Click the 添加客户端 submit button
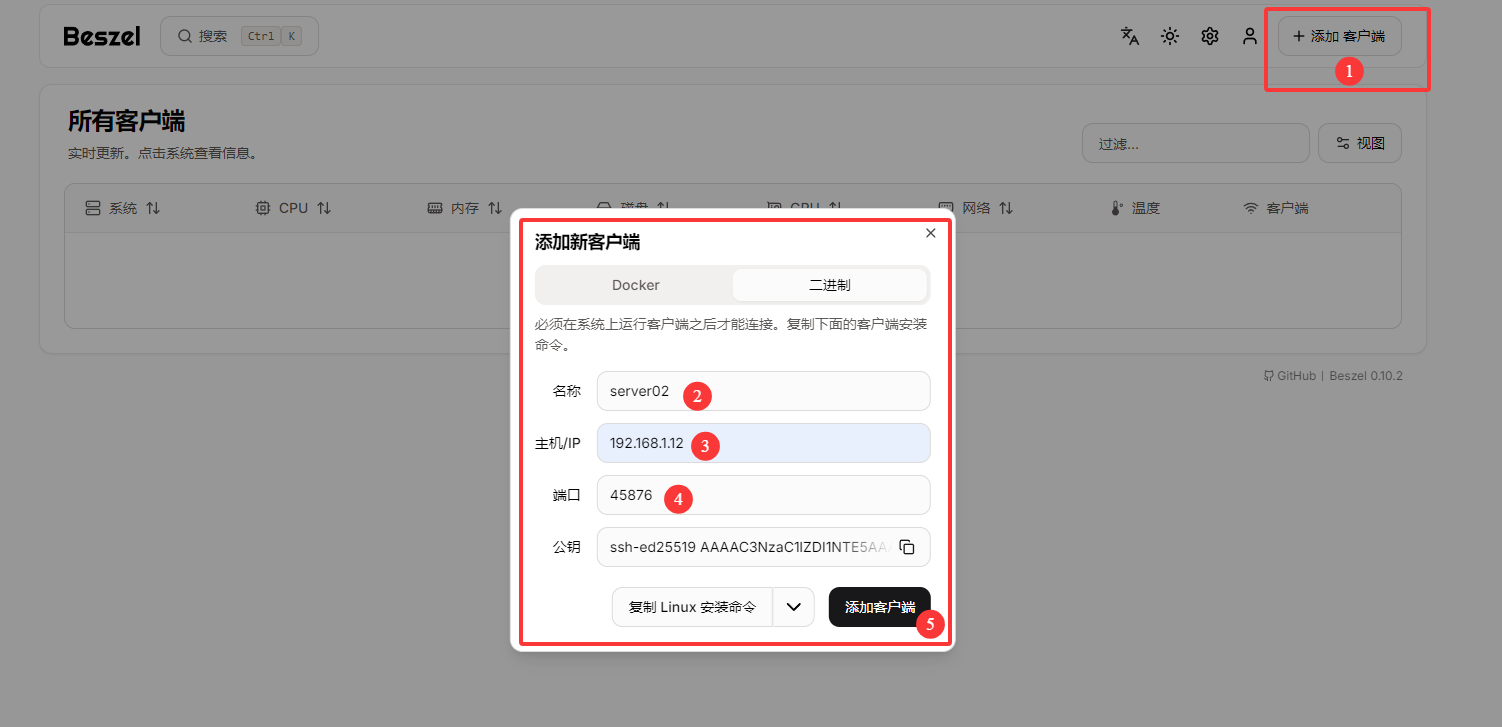 click(x=879, y=607)
